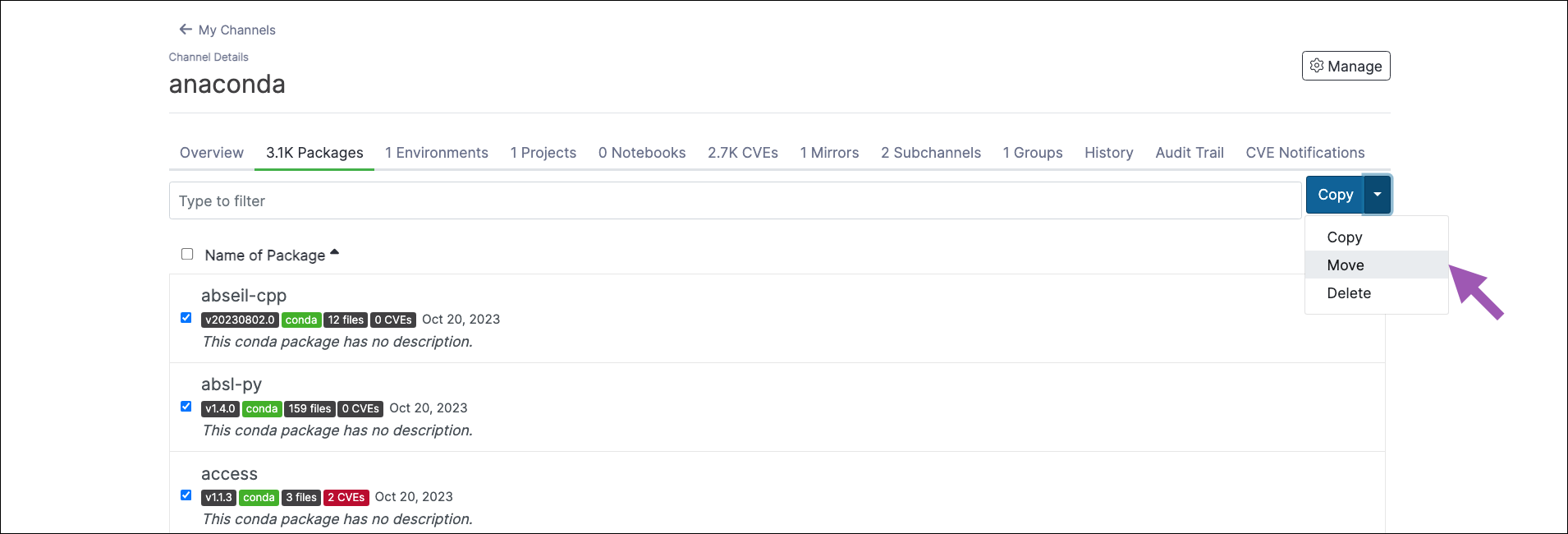Open the 1 Projects tab
Viewport: 1568px width, 534px height.
(543, 153)
